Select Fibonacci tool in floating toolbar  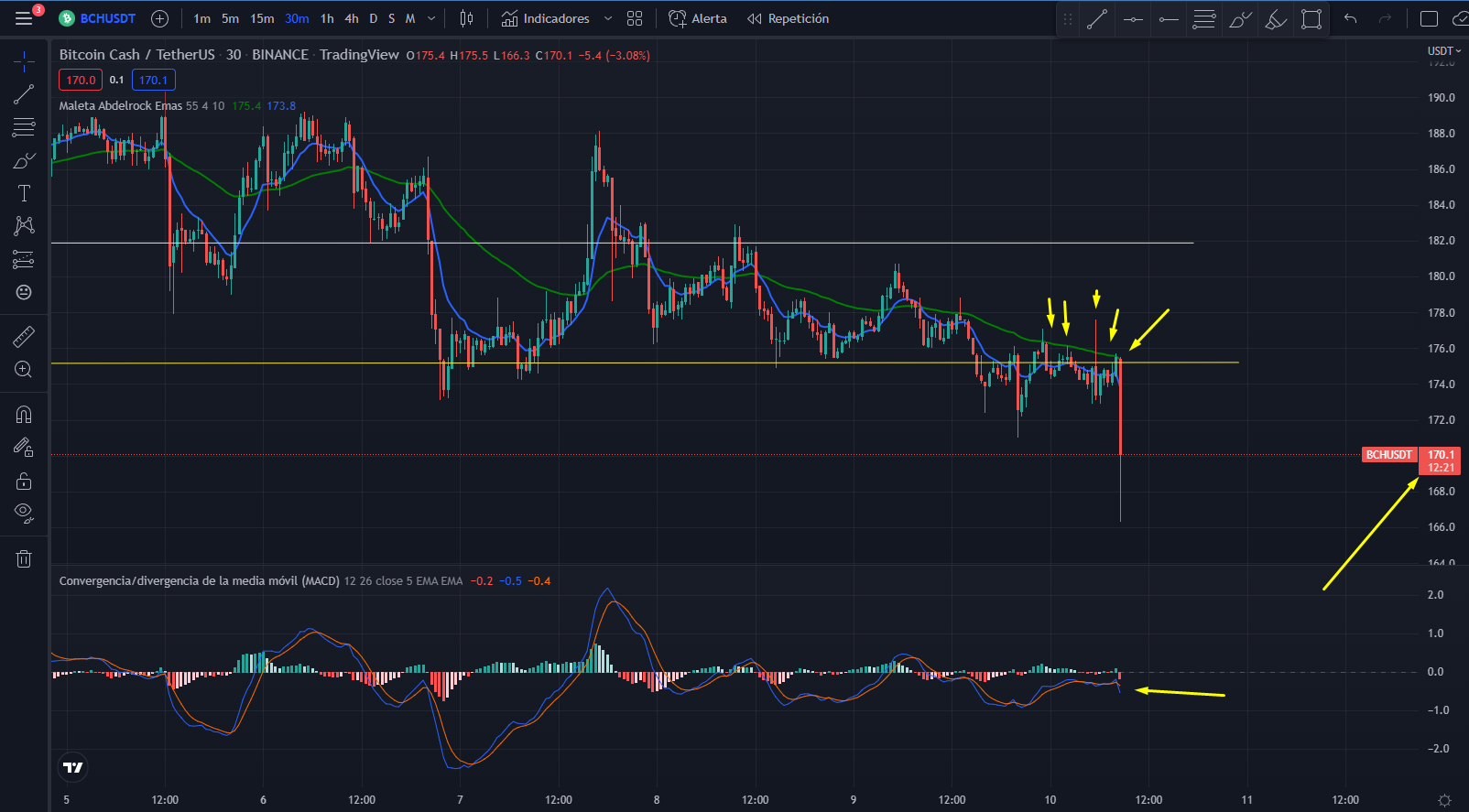coord(1204,19)
